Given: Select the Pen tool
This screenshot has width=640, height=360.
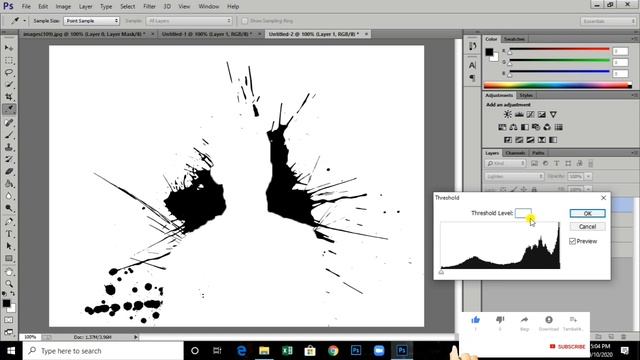Looking at the screenshot, I should pyautogui.click(x=9, y=222).
